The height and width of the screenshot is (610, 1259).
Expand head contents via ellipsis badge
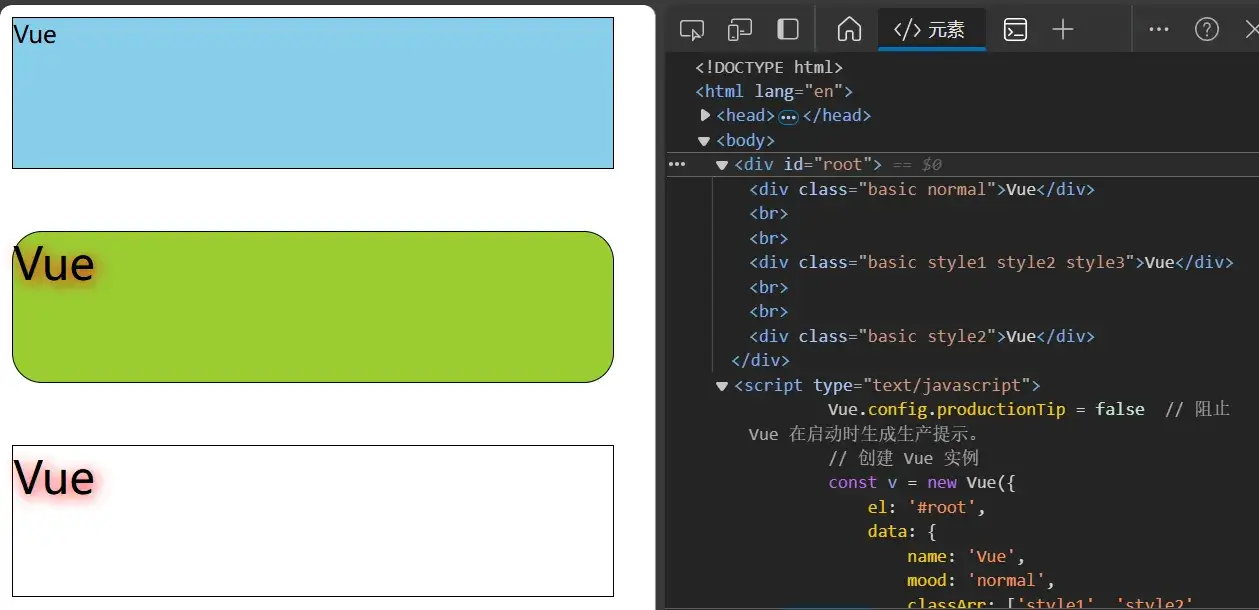coord(788,117)
